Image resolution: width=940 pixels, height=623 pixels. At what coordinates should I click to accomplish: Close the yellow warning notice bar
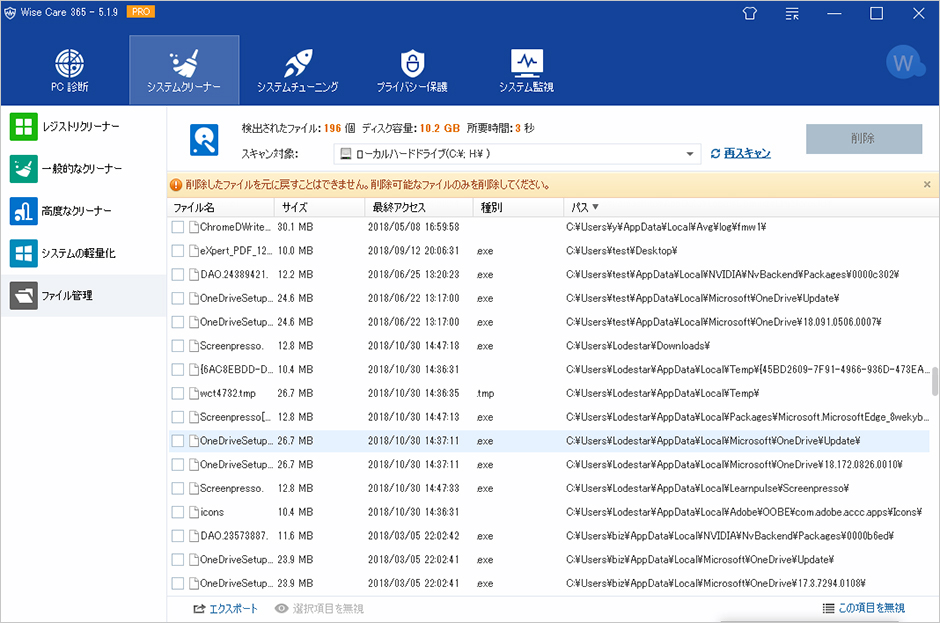(x=927, y=184)
